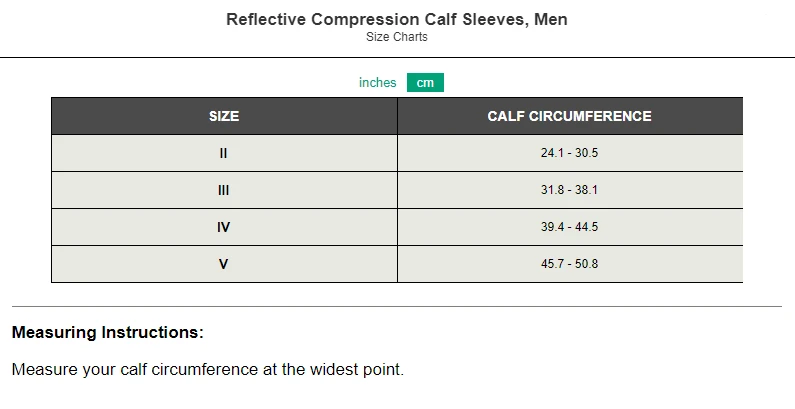This screenshot has width=795, height=409.
Task: Select size II in the table
Action: (x=224, y=154)
